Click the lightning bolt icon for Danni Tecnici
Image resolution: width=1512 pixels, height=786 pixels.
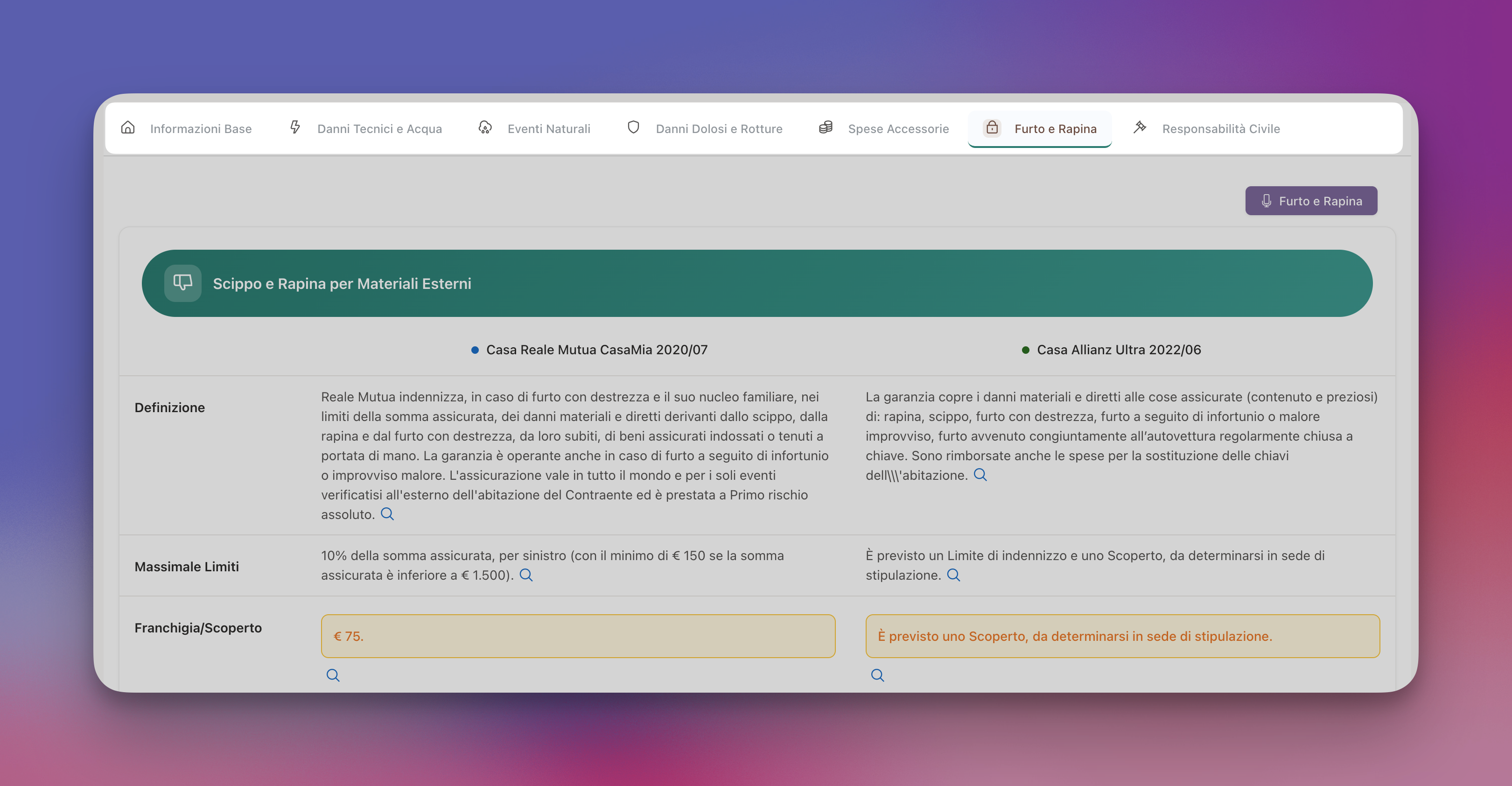coord(295,127)
